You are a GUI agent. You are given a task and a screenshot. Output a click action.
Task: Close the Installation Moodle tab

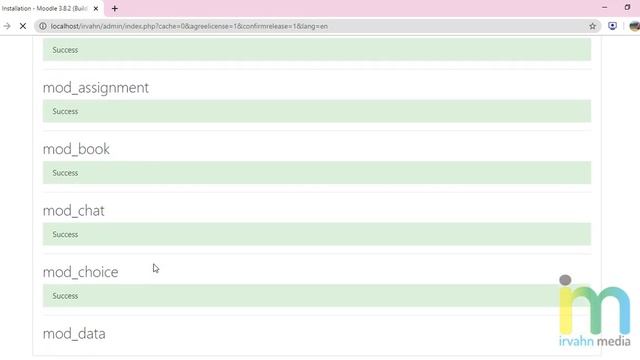click(x=96, y=8)
